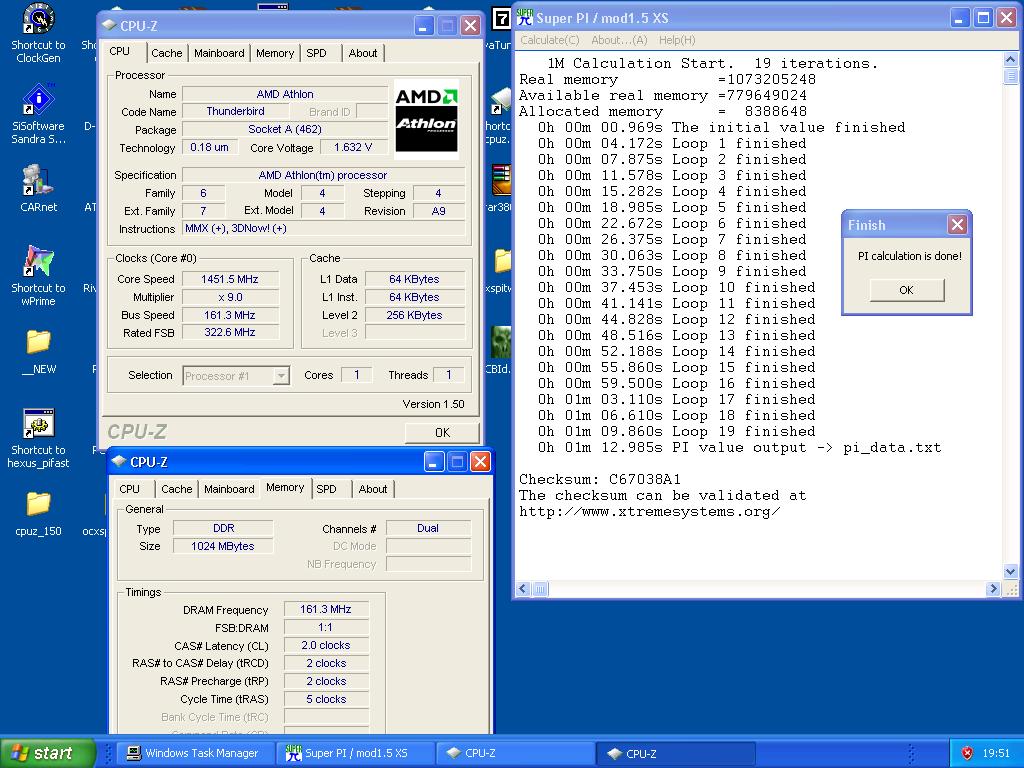Click the Rated FSB 322.6 MHz field
1024x768 pixels.
[x=230, y=332]
